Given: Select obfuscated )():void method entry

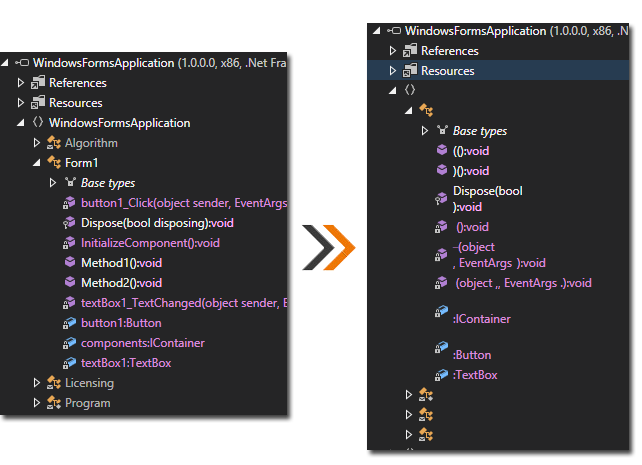Looking at the screenshot, I should (x=471, y=171).
